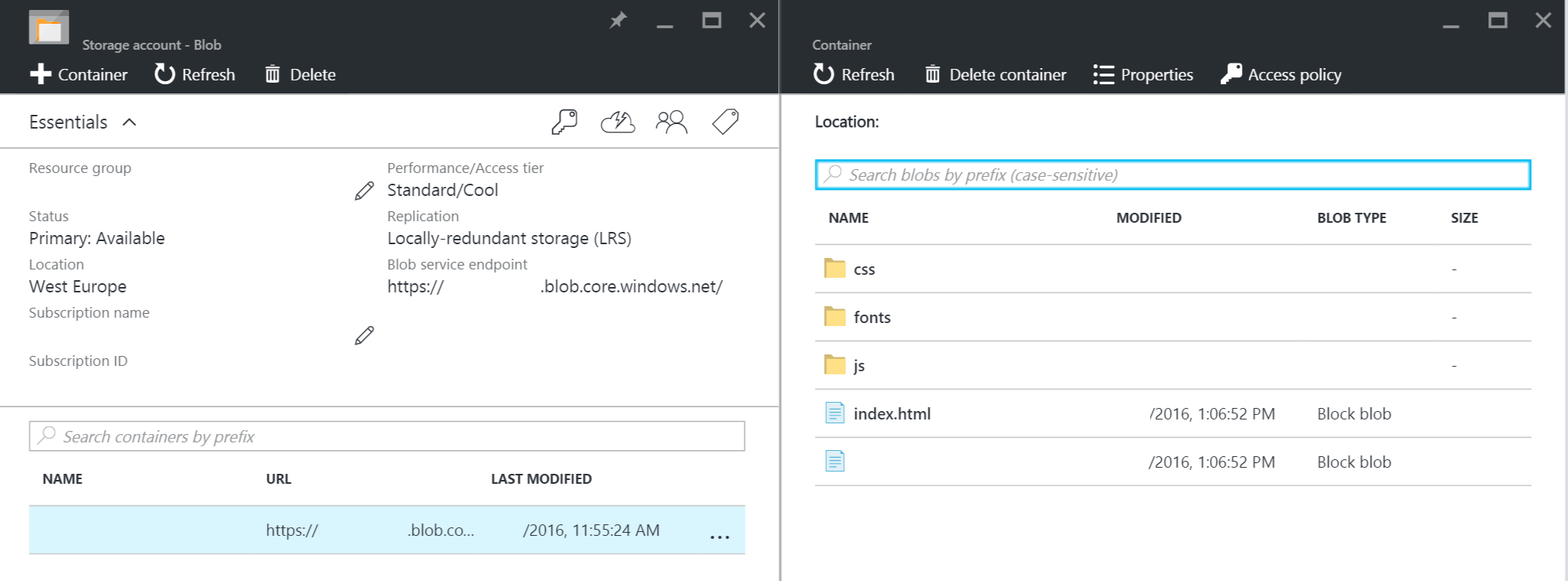The image size is (1568, 581).
Task: Open the cloud lightning quickstart icon
Action: coord(618,122)
